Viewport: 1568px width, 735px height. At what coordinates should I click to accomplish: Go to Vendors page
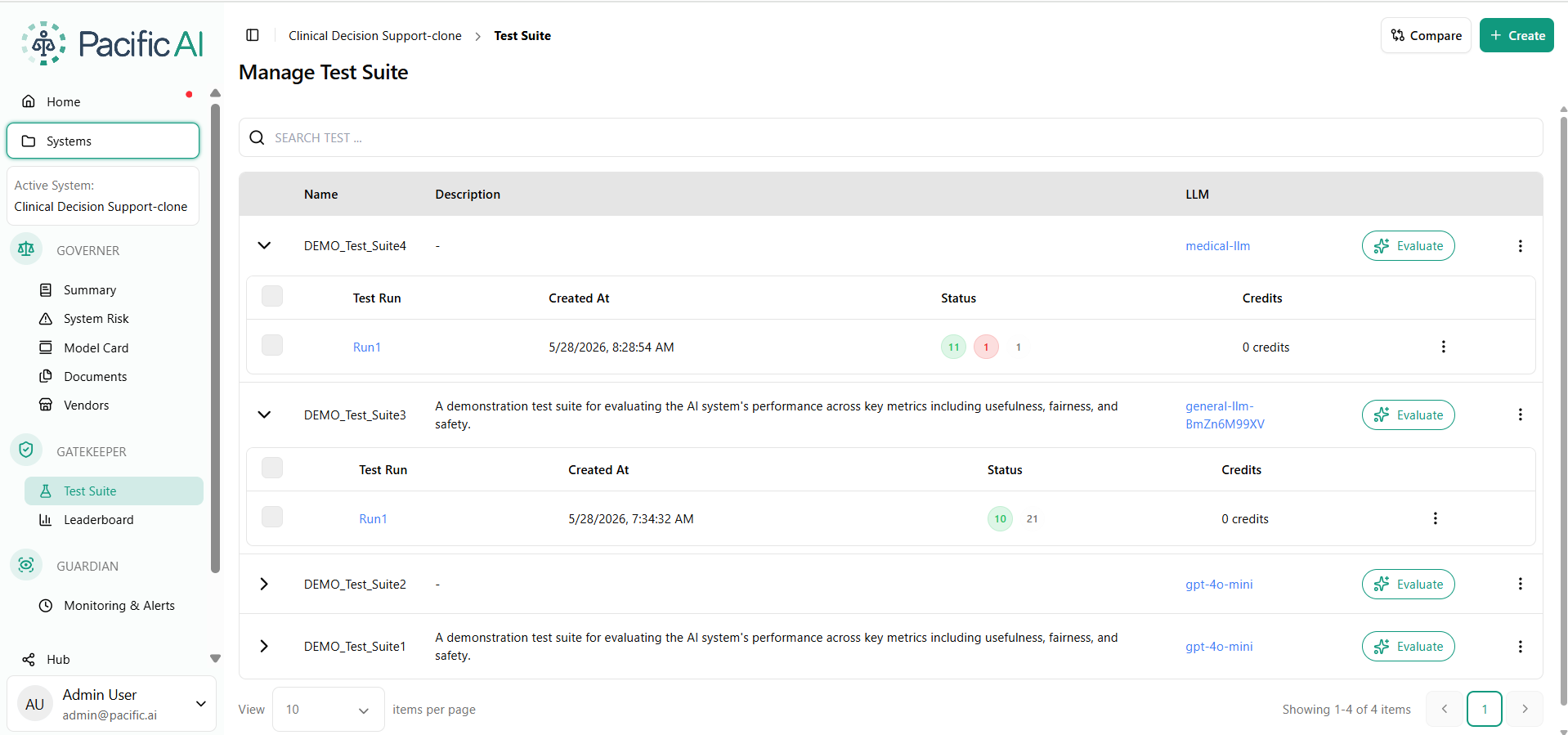86,405
